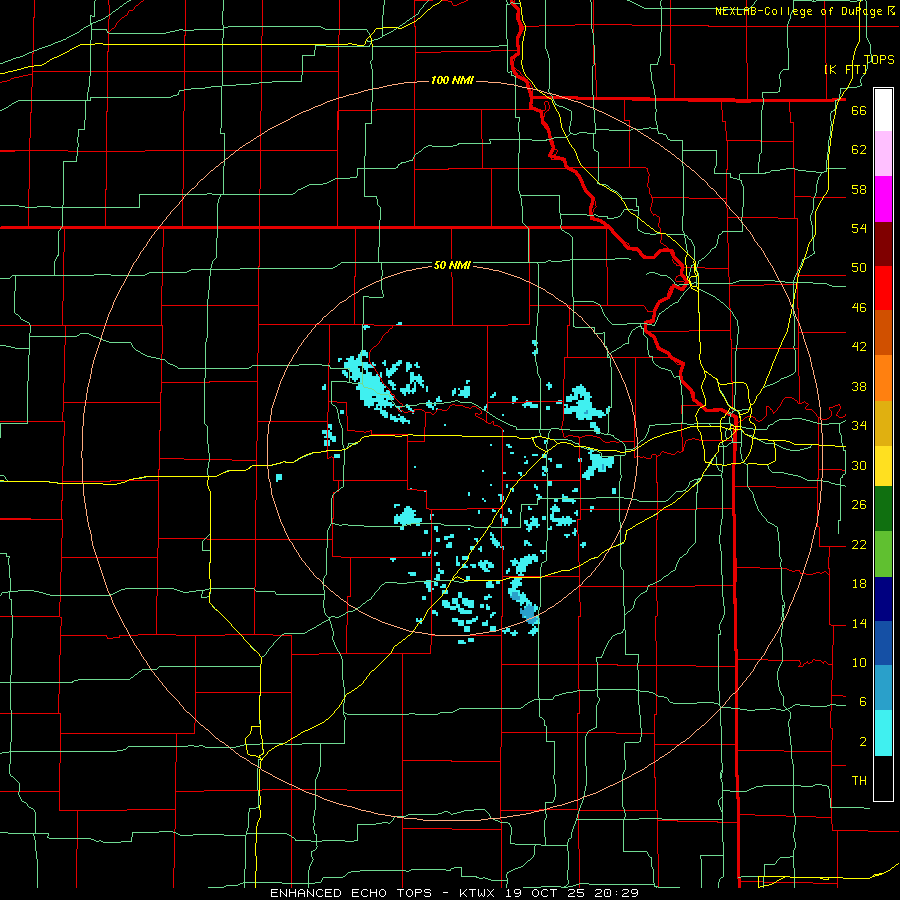Click the '58' legend value

coord(859,189)
